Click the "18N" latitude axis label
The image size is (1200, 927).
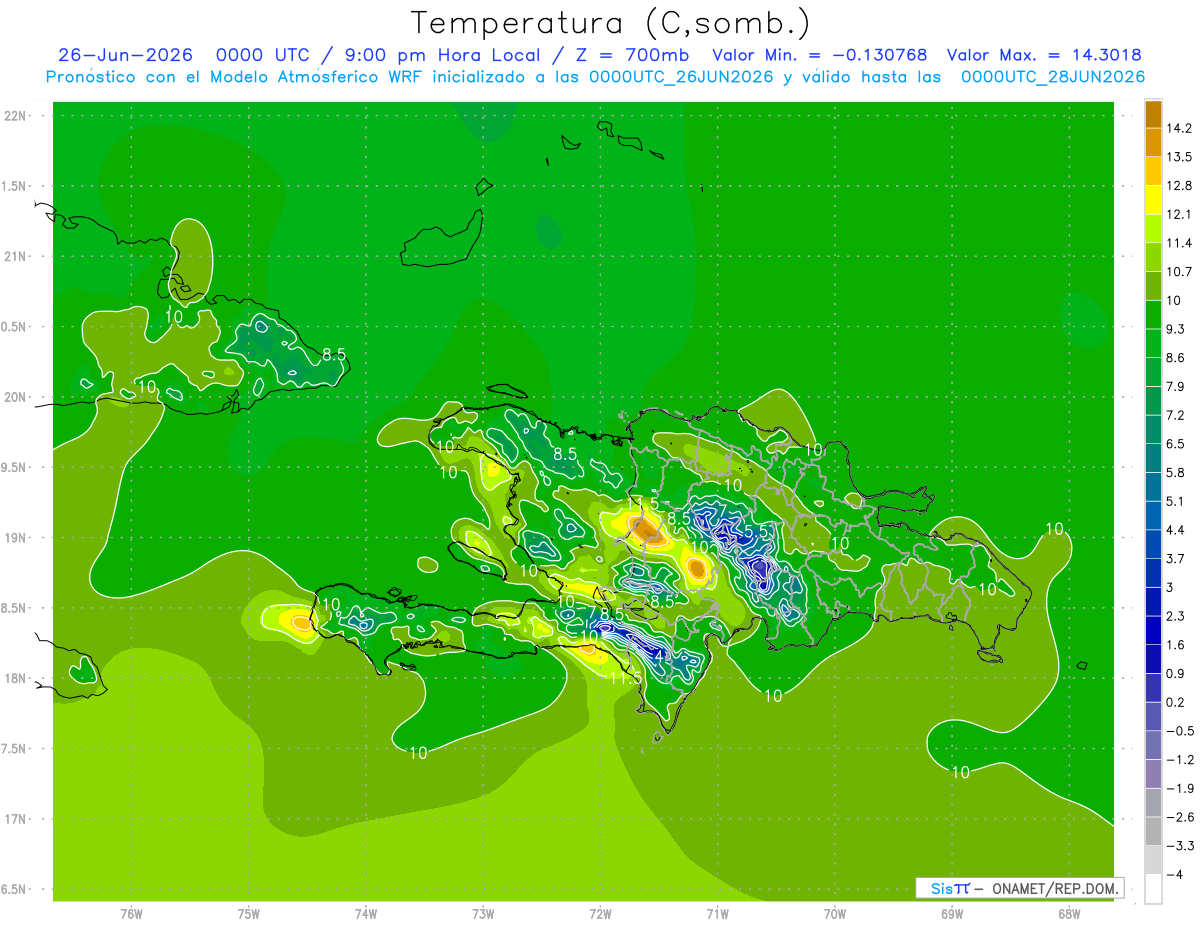coord(16,678)
